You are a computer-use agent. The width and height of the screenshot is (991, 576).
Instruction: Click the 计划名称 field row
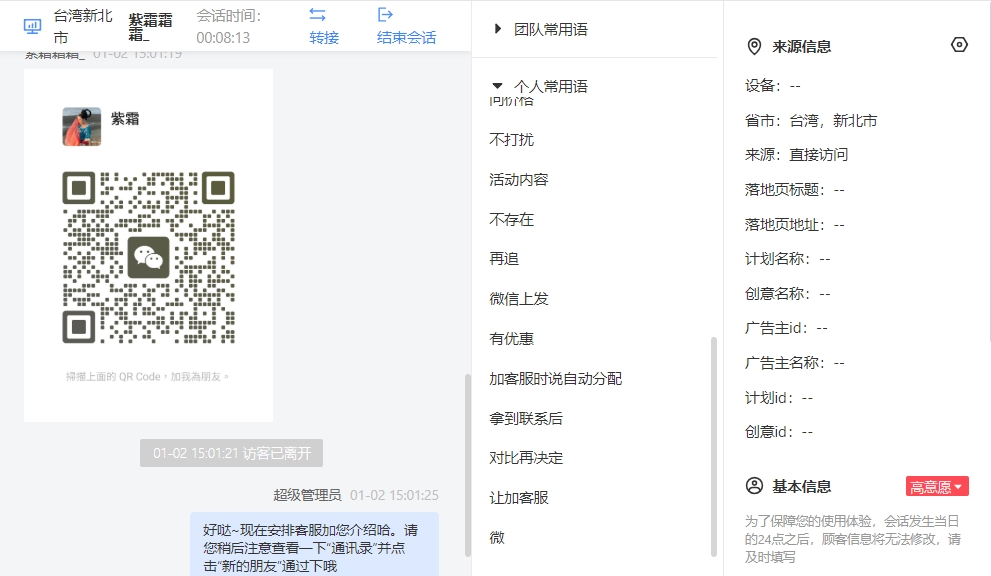click(787, 258)
